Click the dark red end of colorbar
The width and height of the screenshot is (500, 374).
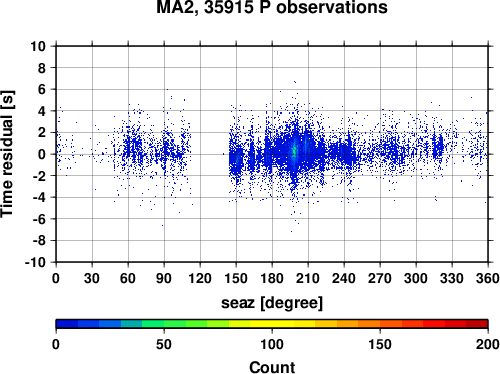pos(477,324)
